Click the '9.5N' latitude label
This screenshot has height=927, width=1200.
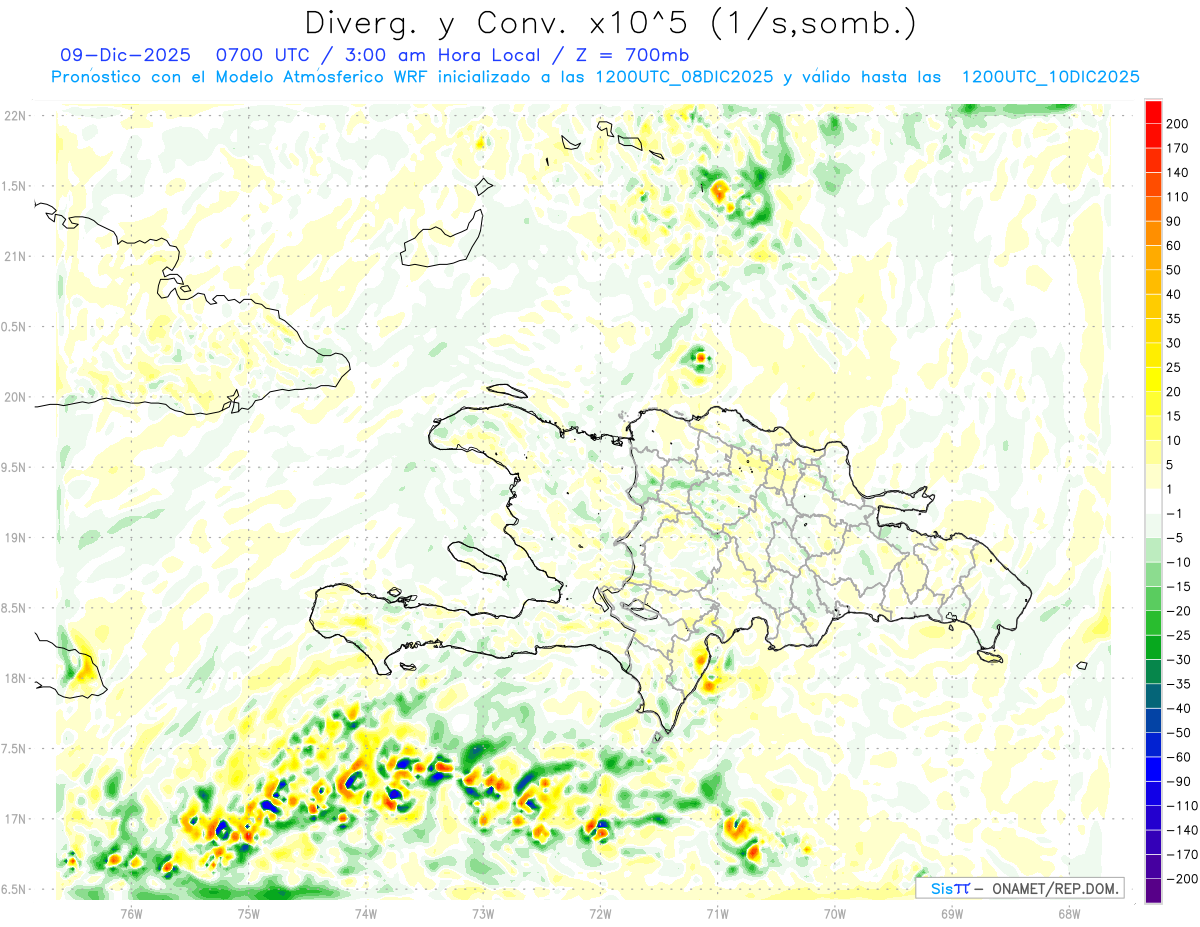coord(15,467)
